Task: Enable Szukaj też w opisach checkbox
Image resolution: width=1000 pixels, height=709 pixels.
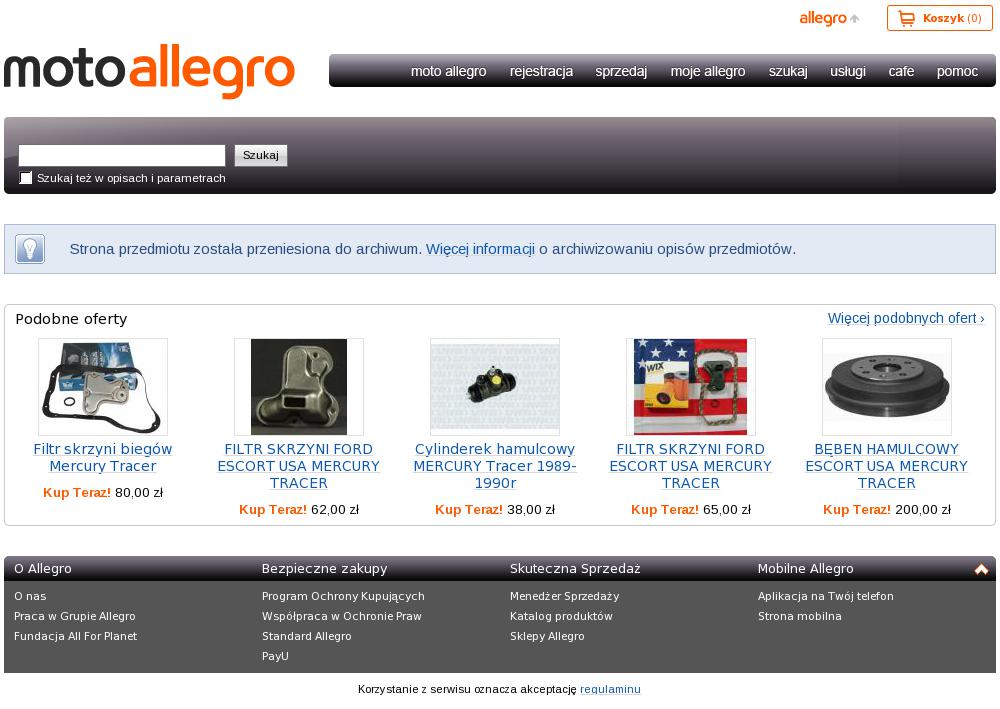Action: click(x=26, y=178)
